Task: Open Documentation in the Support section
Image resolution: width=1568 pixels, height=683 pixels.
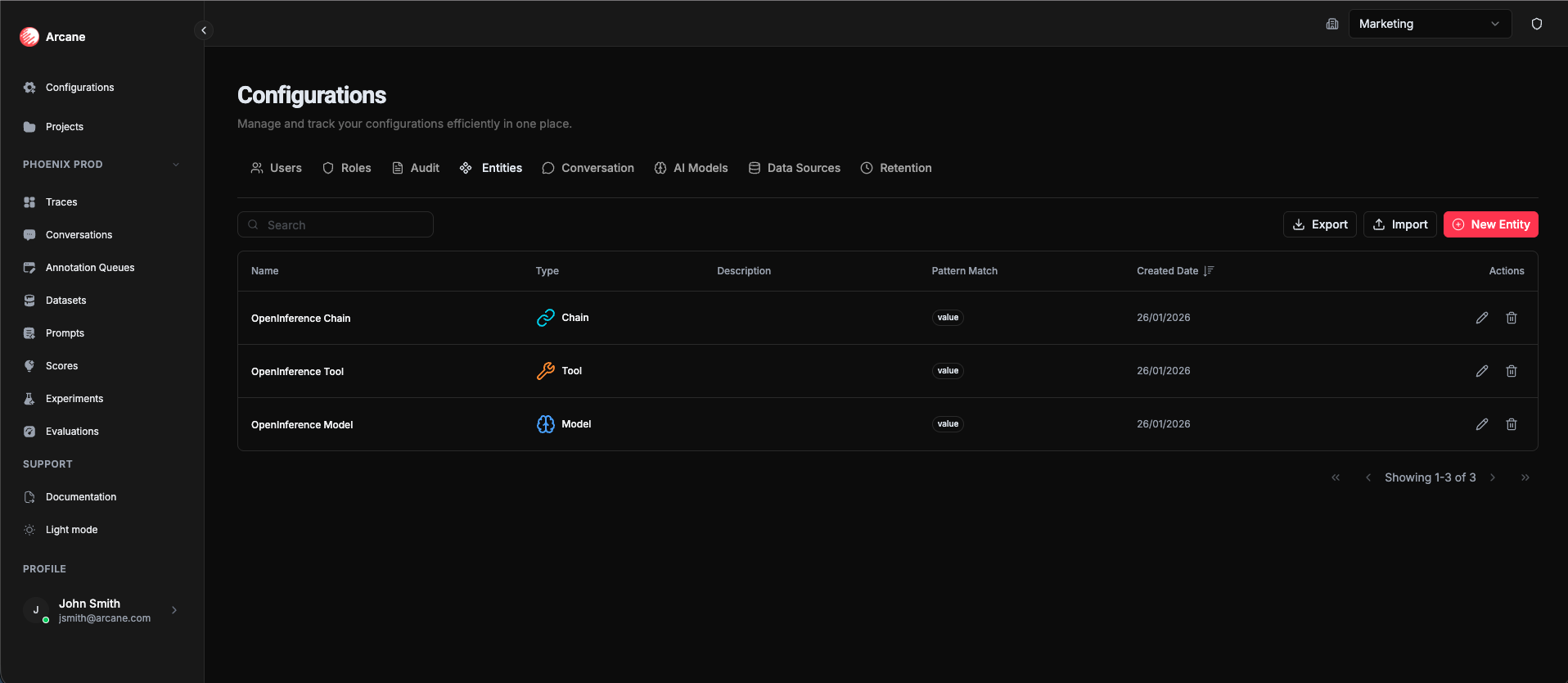Action: (80, 497)
